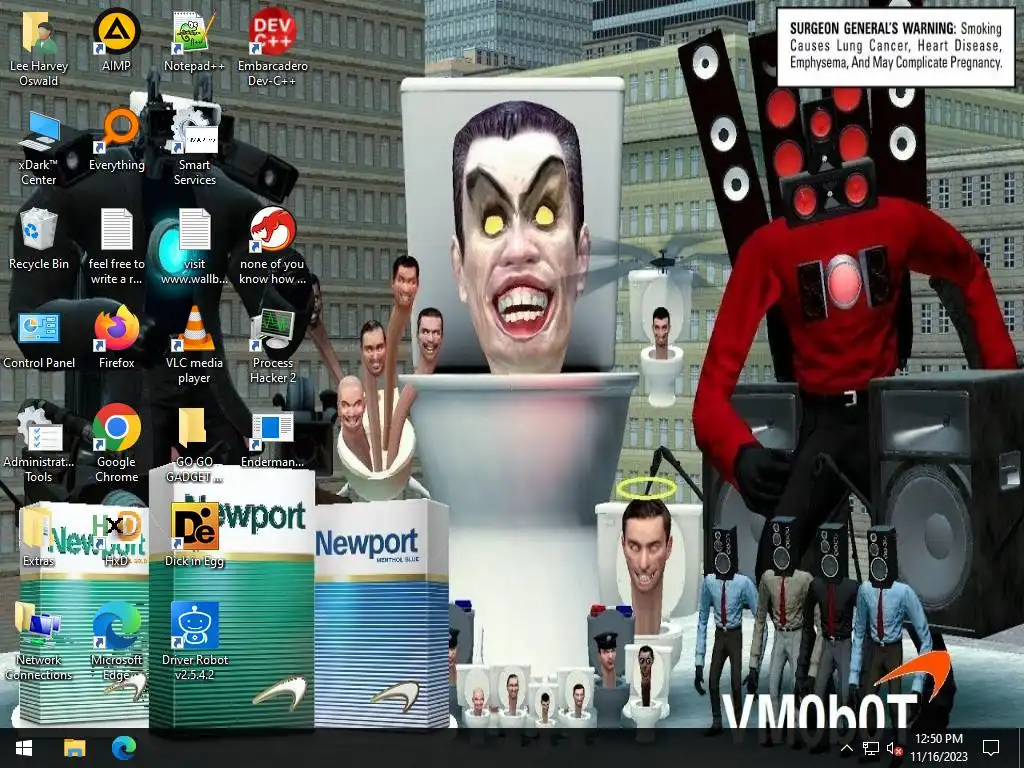1024x768 pixels.
Task: Open the Dick in Egg shortcut
Action: pyautogui.click(x=194, y=536)
